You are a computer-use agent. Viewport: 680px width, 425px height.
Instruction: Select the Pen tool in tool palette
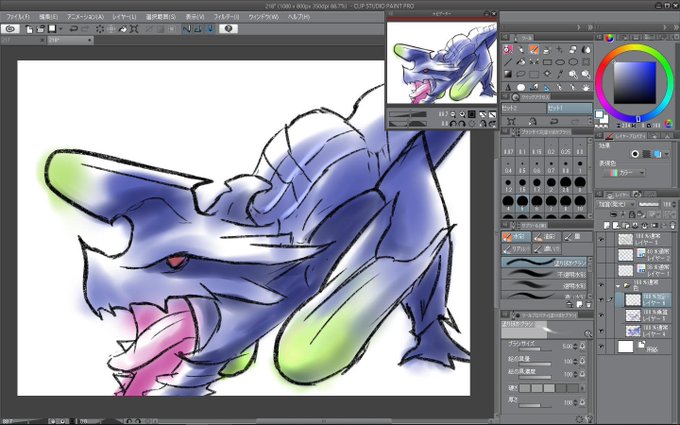tap(521, 50)
